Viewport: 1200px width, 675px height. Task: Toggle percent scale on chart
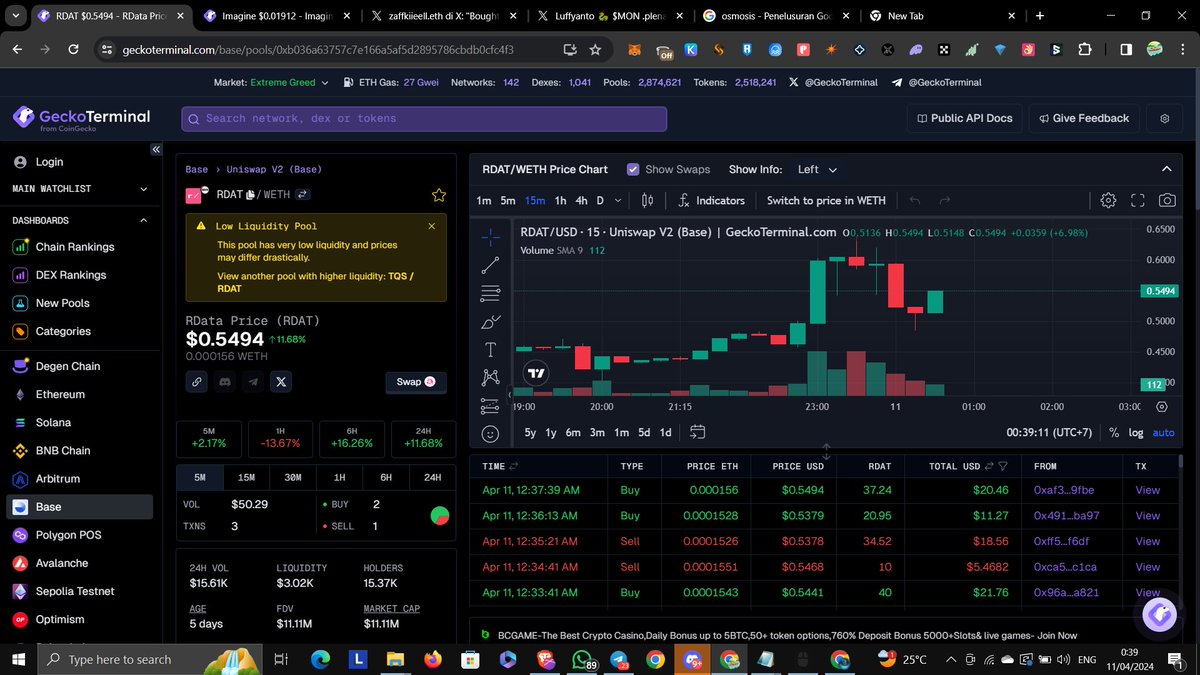[1114, 432]
